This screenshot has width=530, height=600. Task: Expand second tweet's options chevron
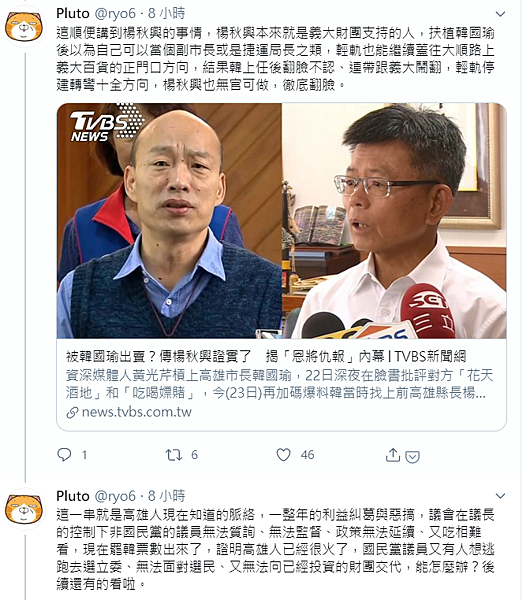tap(500, 496)
